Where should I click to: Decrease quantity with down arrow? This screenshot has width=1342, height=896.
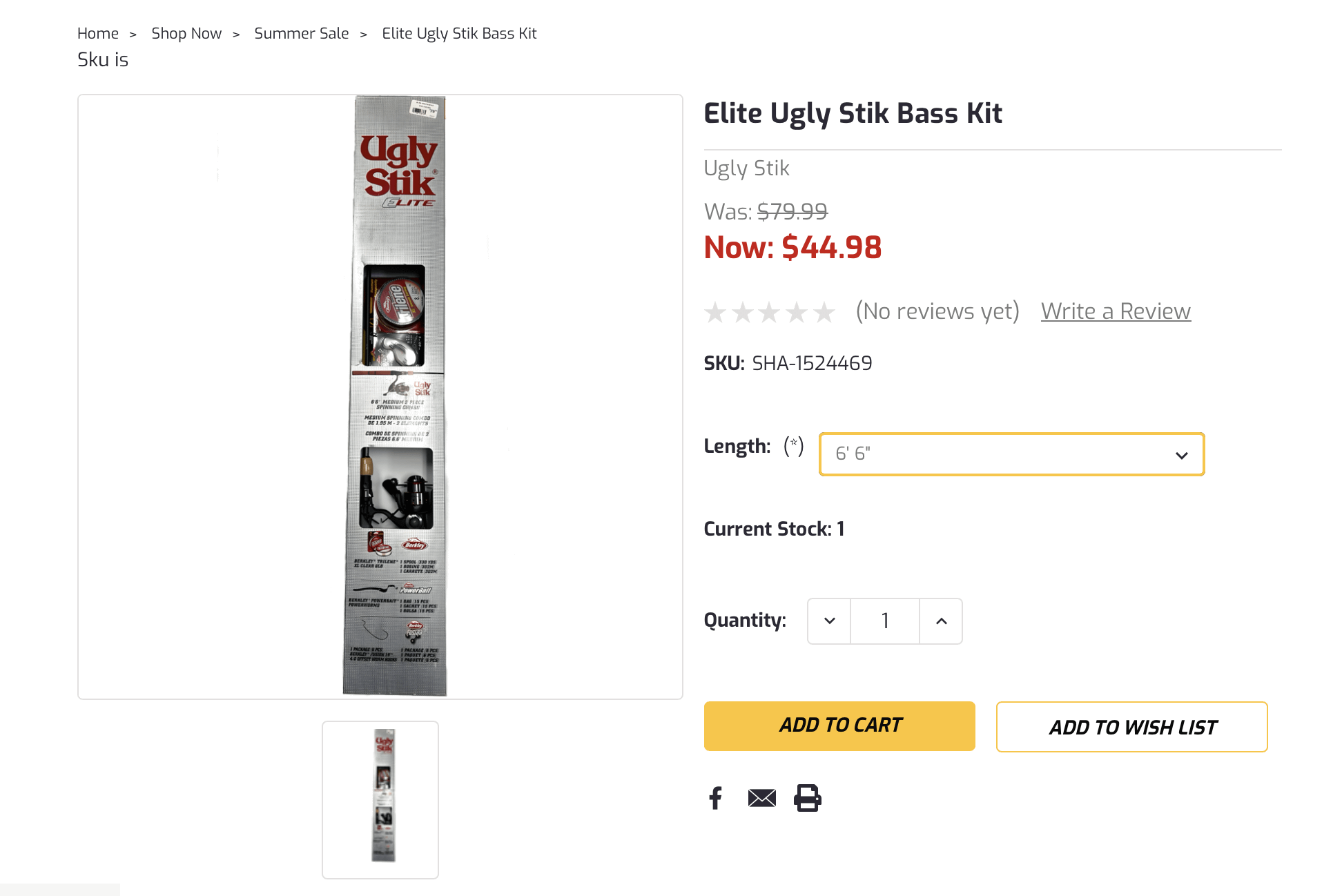point(830,621)
